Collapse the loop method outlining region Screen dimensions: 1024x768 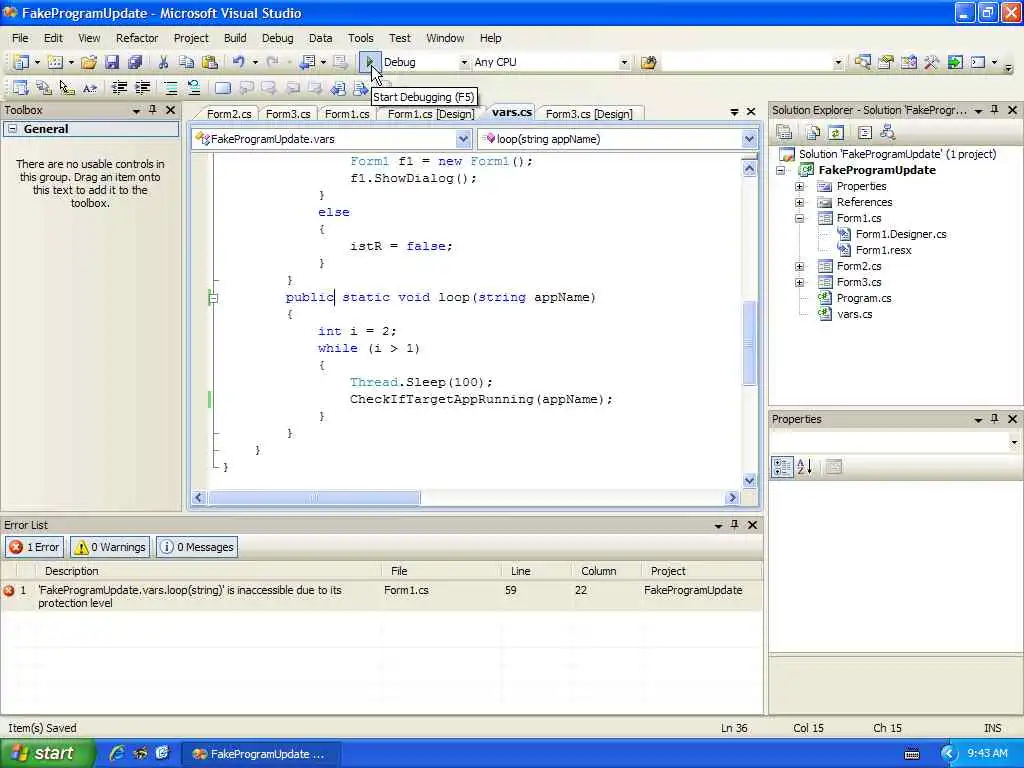(213, 298)
